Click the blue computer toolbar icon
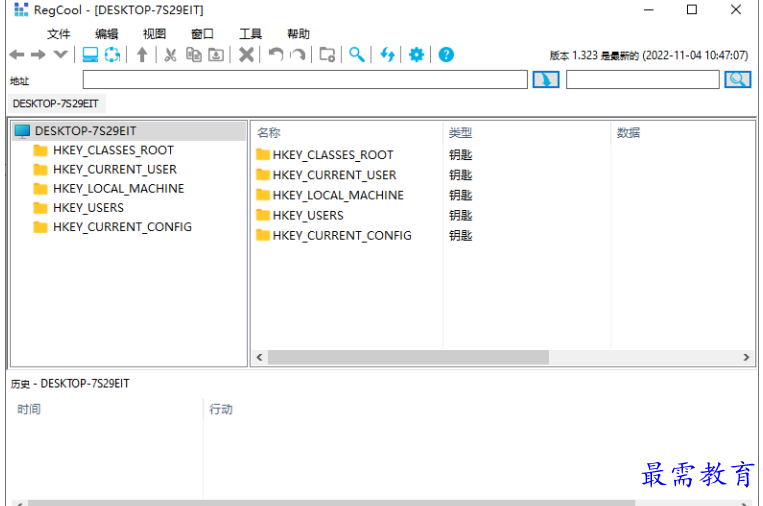 pos(90,54)
